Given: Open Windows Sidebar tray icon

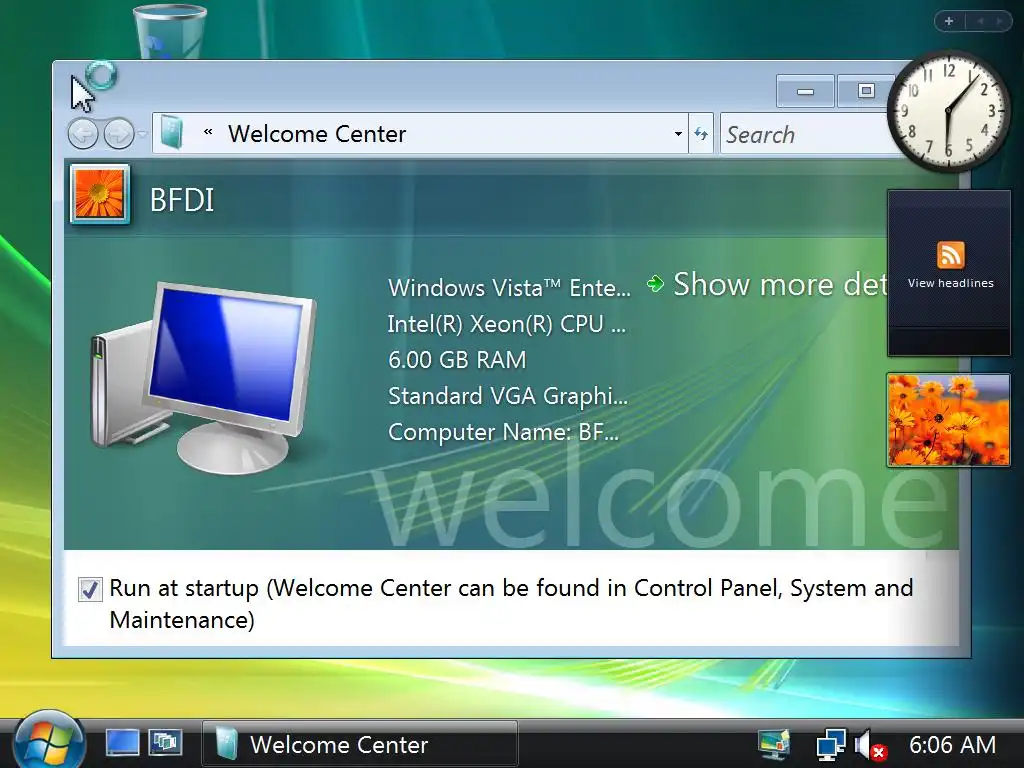Looking at the screenshot, I should coord(774,744).
